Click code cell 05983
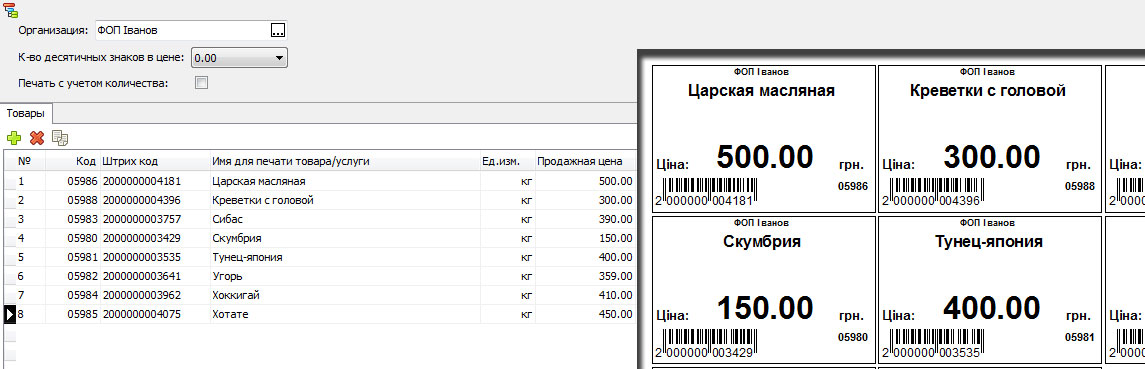Viewport: 1145px width, 369px height. (72, 219)
